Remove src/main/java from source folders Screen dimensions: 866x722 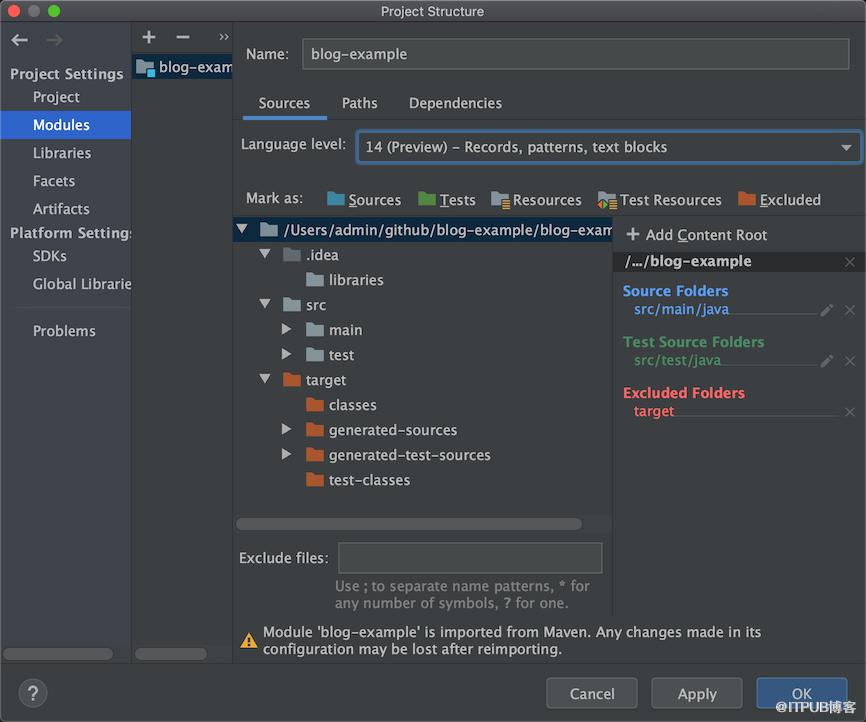pyautogui.click(x=850, y=310)
